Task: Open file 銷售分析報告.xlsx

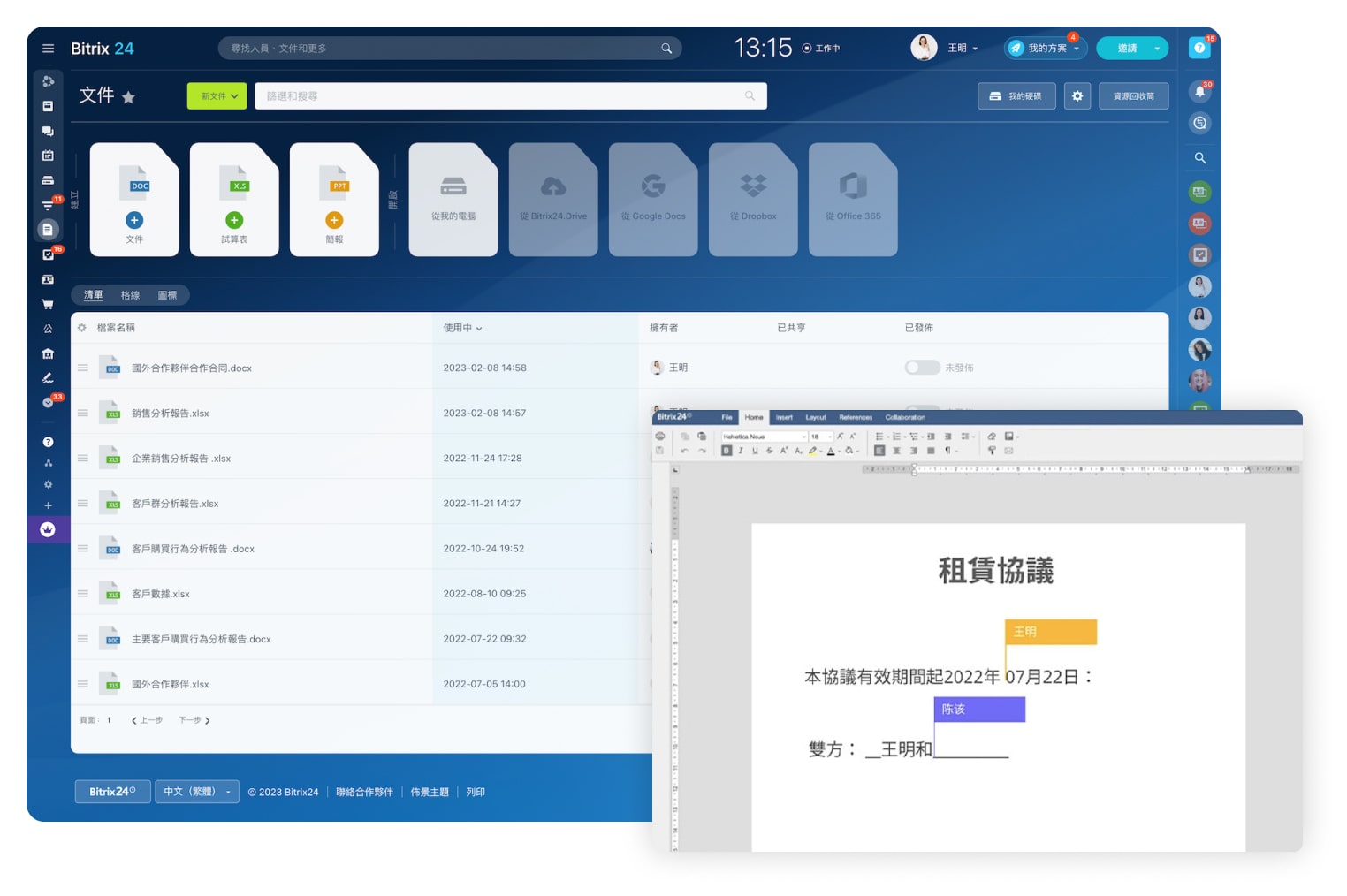Action: [170, 414]
